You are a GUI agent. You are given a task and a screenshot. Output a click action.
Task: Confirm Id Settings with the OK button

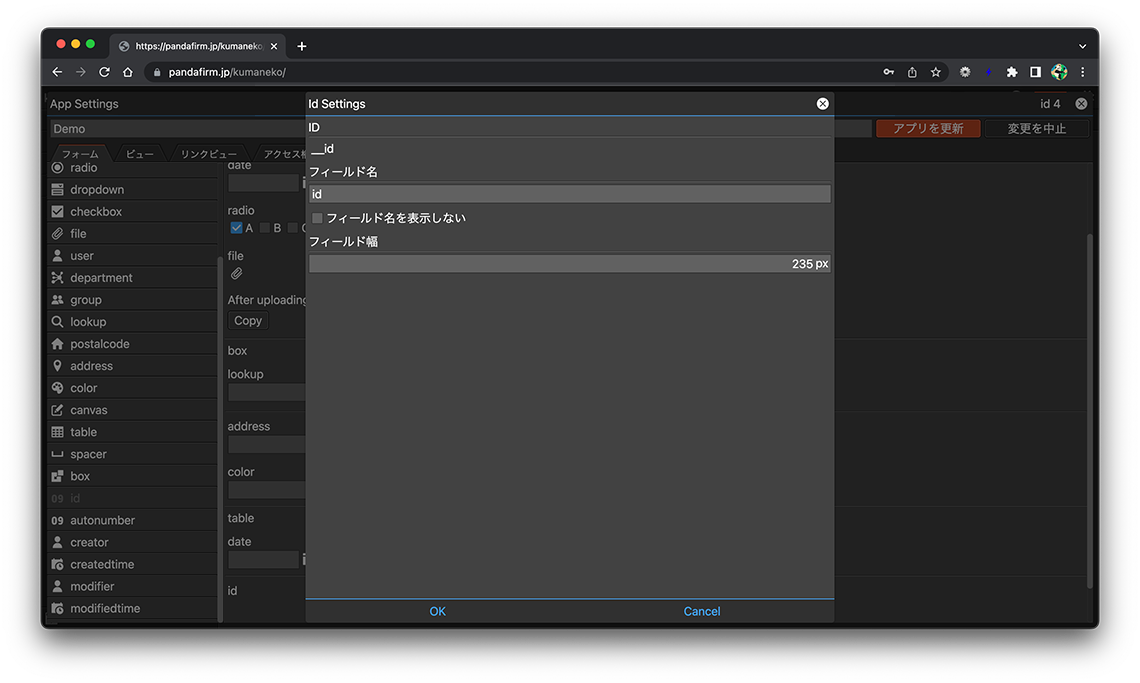pyautogui.click(x=437, y=611)
